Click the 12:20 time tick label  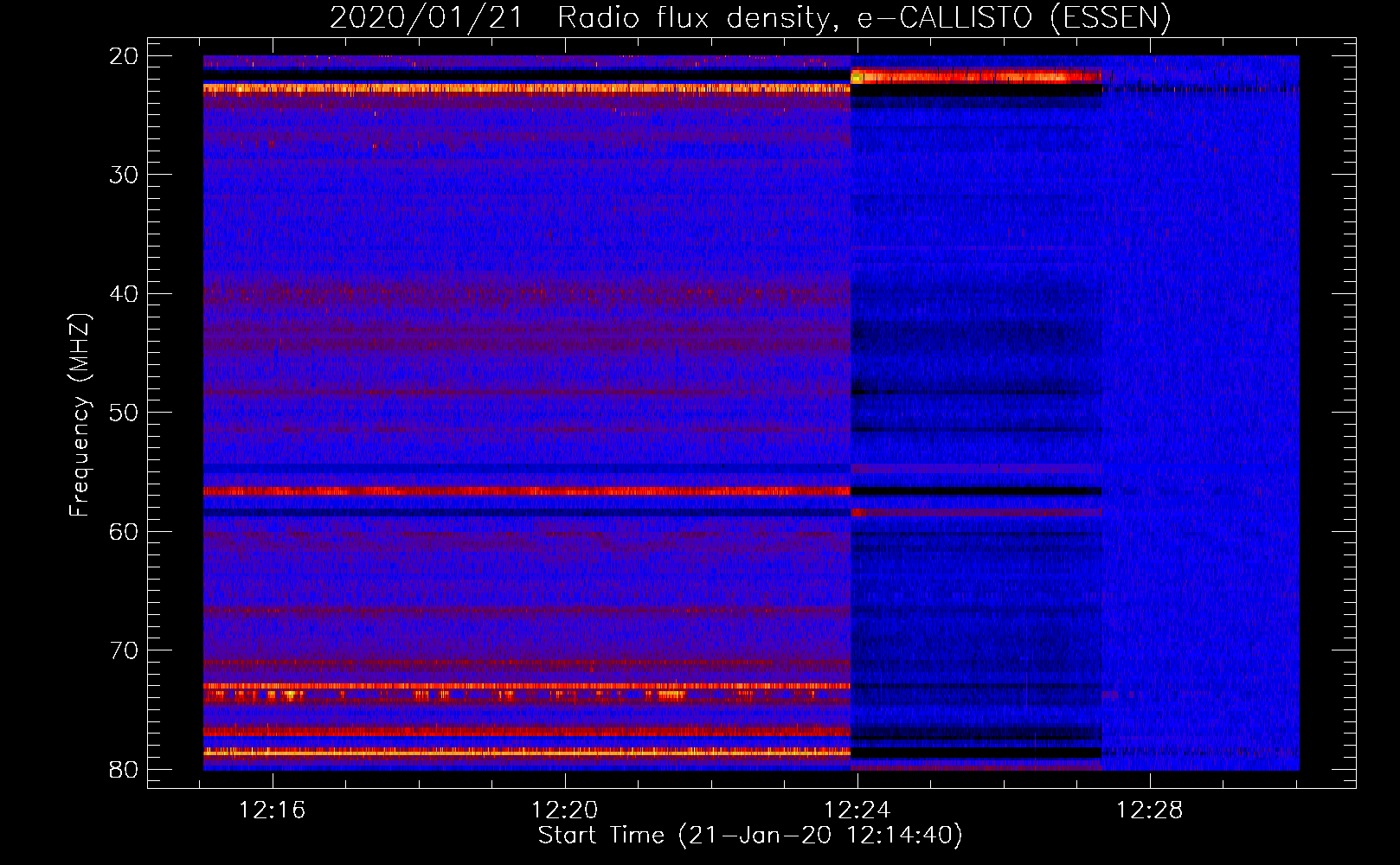tap(565, 811)
